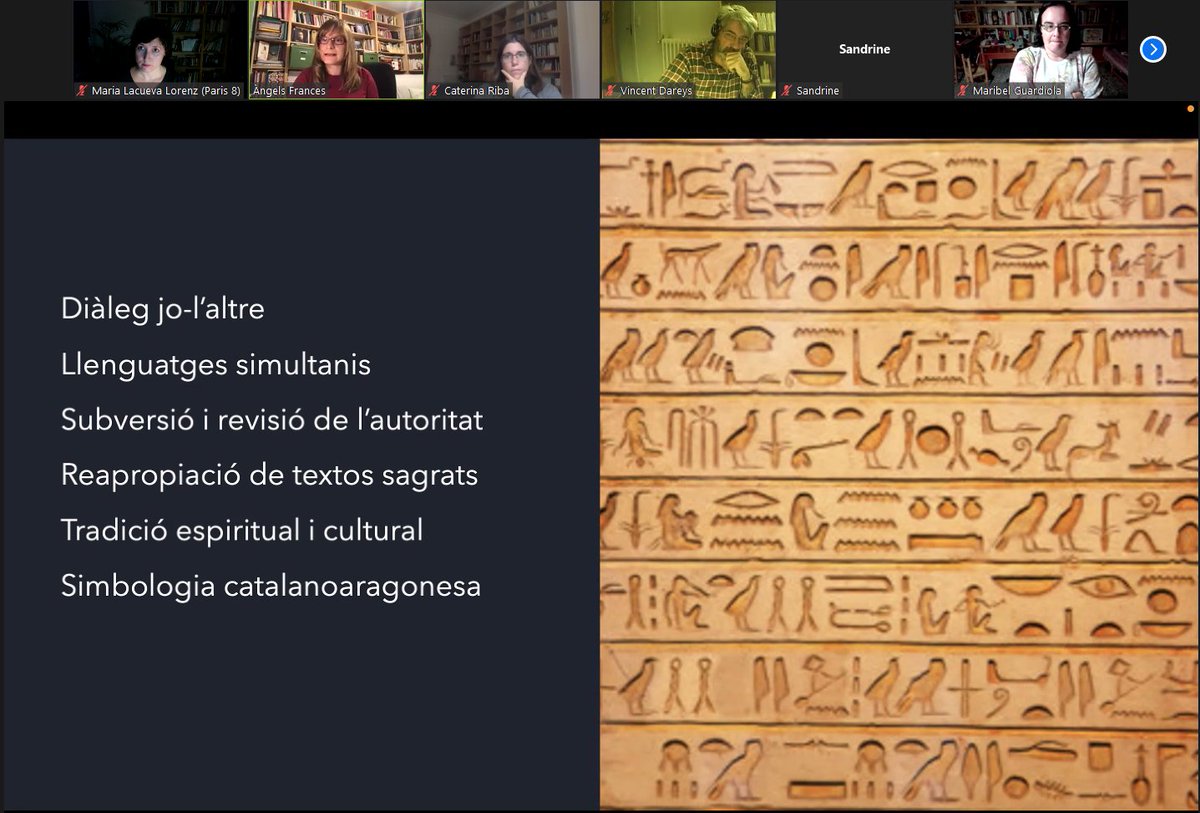Image resolution: width=1200 pixels, height=813 pixels.
Task: Click muted mic icon beside Vincent Dareys
Action: pos(611,91)
